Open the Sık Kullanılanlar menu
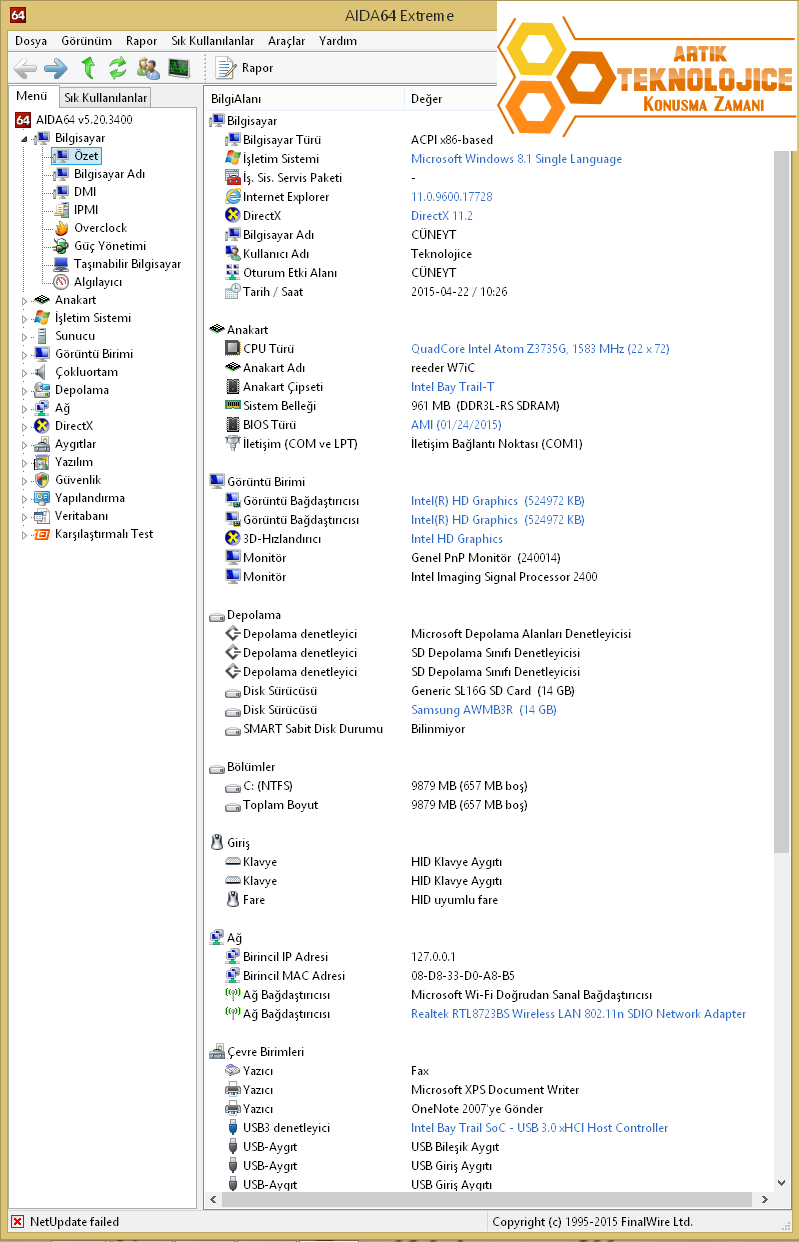799x1242 pixels. tap(212, 41)
